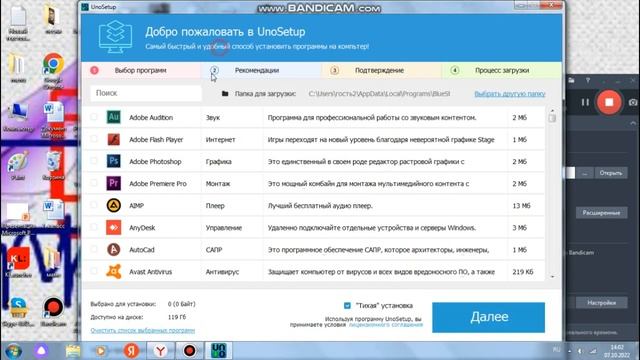Open Bandicam desktop shortcut

coord(53,312)
